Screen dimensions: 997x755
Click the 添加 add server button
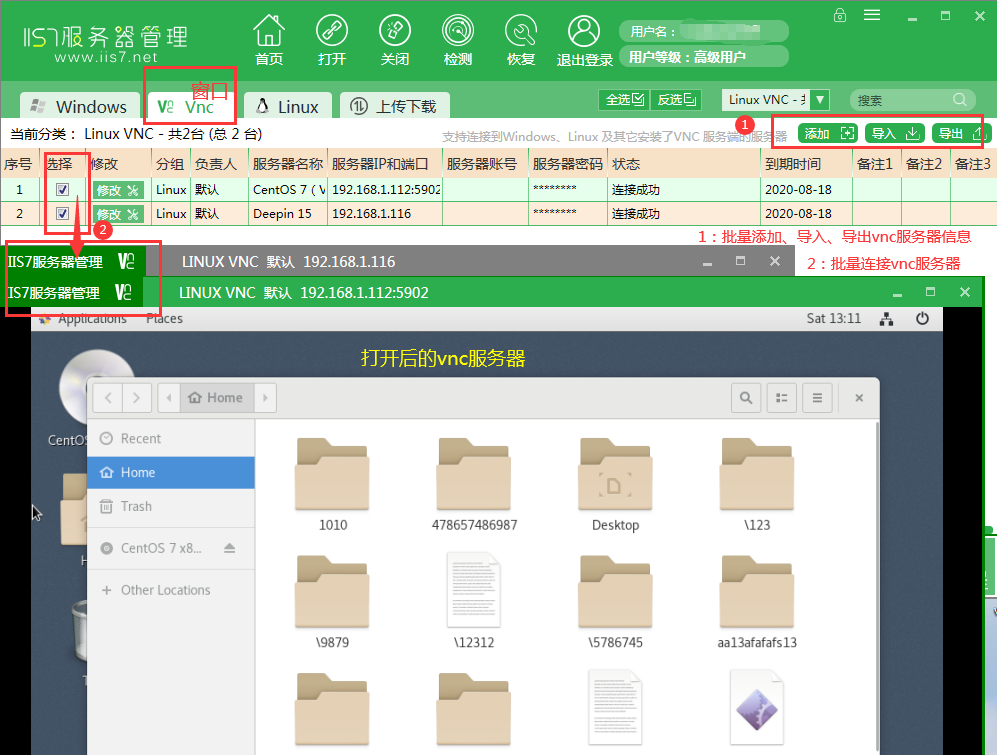(x=828, y=134)
